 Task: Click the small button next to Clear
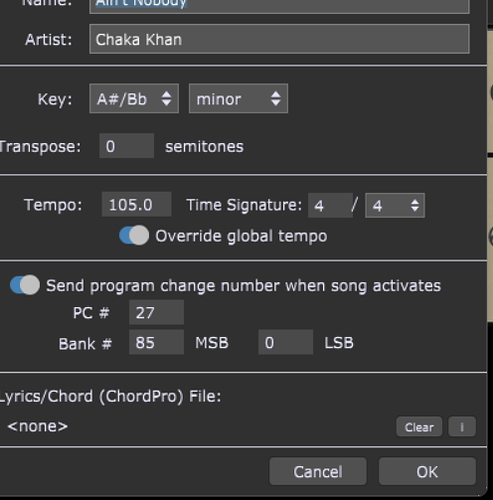pos(462,427)
